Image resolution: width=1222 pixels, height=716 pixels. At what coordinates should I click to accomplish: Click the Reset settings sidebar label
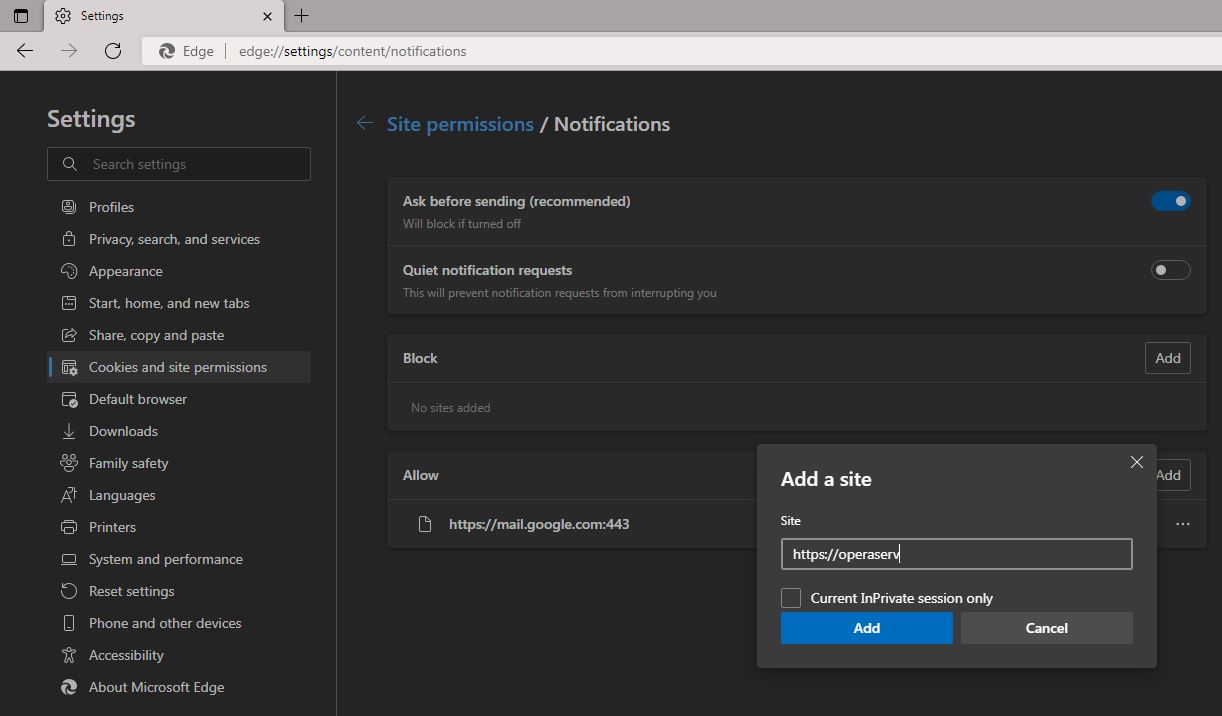131,591
